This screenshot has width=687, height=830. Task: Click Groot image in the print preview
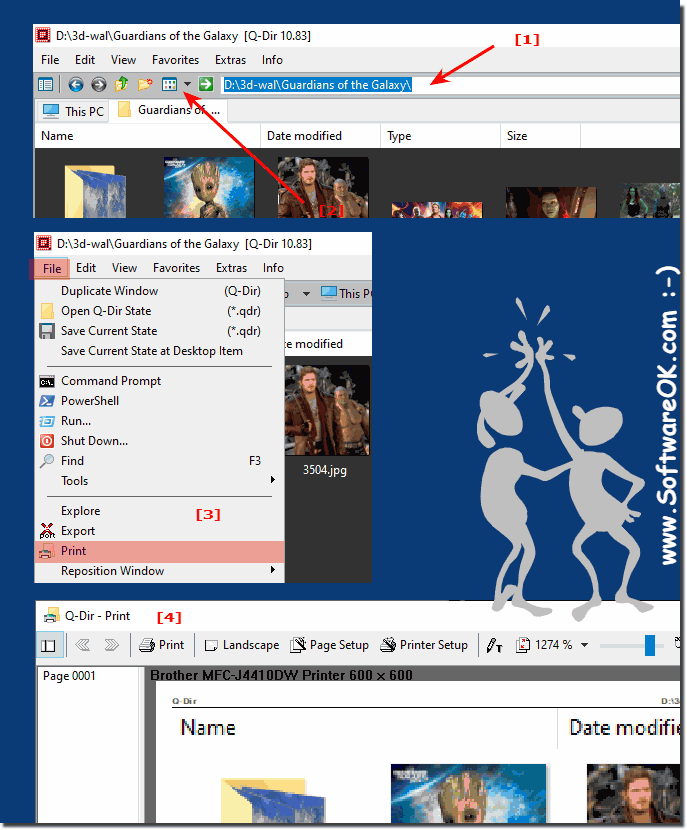468,792
